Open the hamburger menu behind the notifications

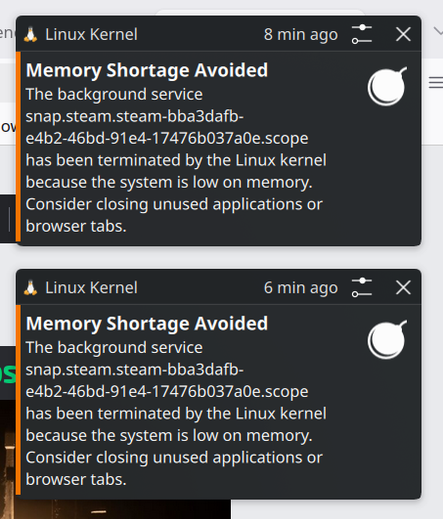[436, 82]
